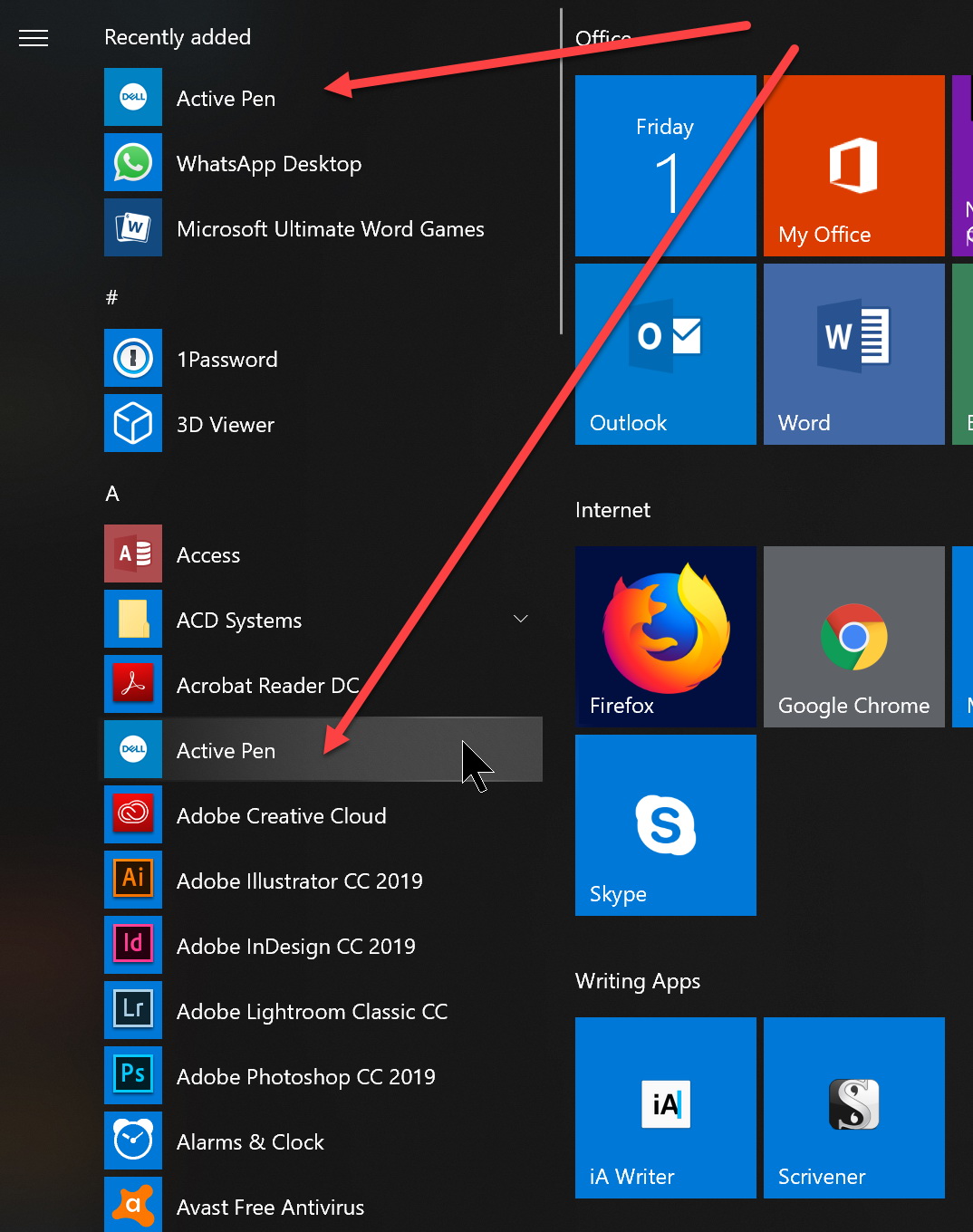
Task: Select the Internet group title
Action: point(612,510)
